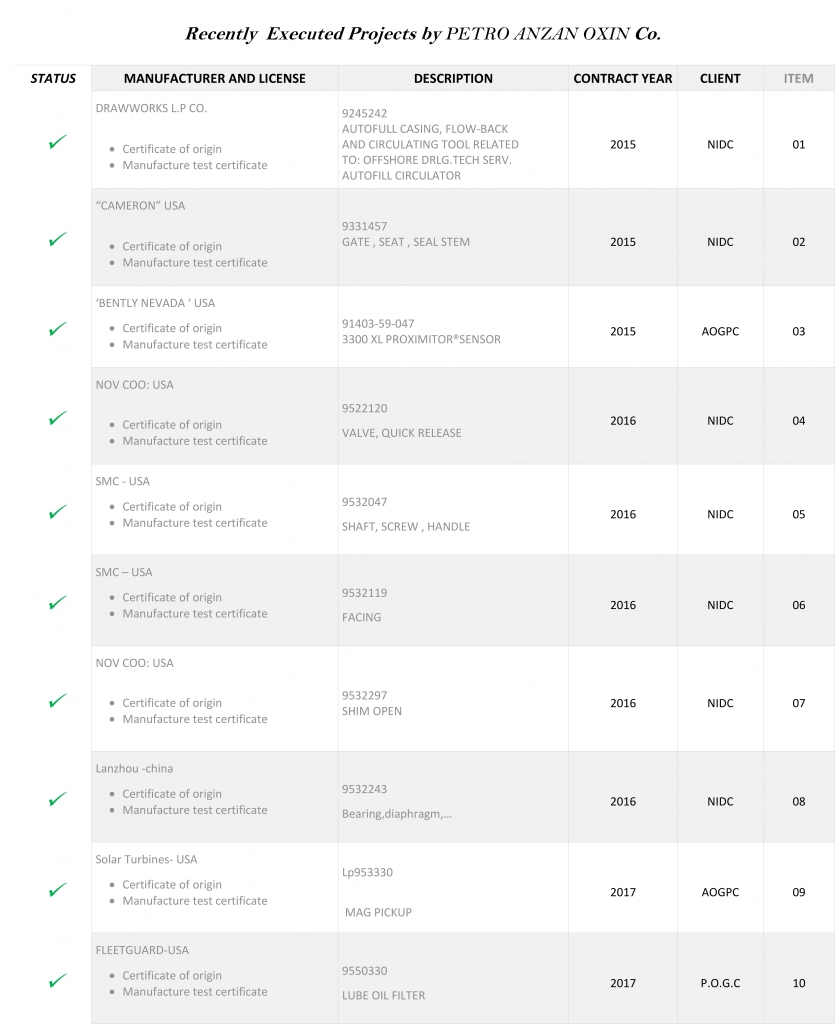Click the STATUS column header
The image size is (835, 1024).
[x=53, y=78]
